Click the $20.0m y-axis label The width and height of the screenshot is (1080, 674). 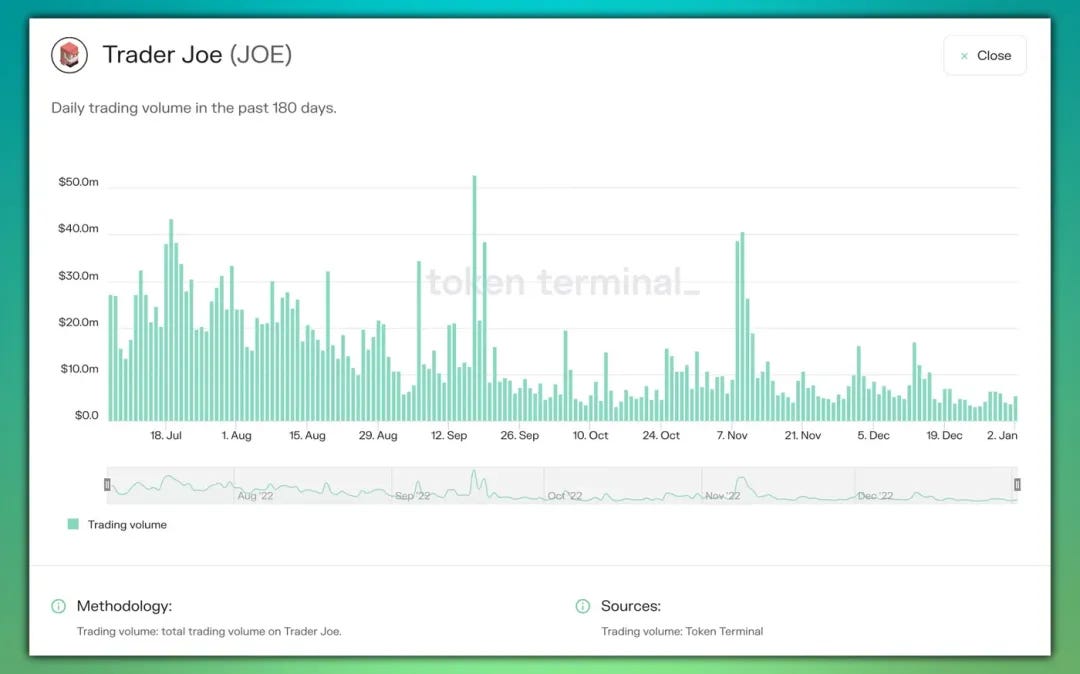tap(79, 322)
